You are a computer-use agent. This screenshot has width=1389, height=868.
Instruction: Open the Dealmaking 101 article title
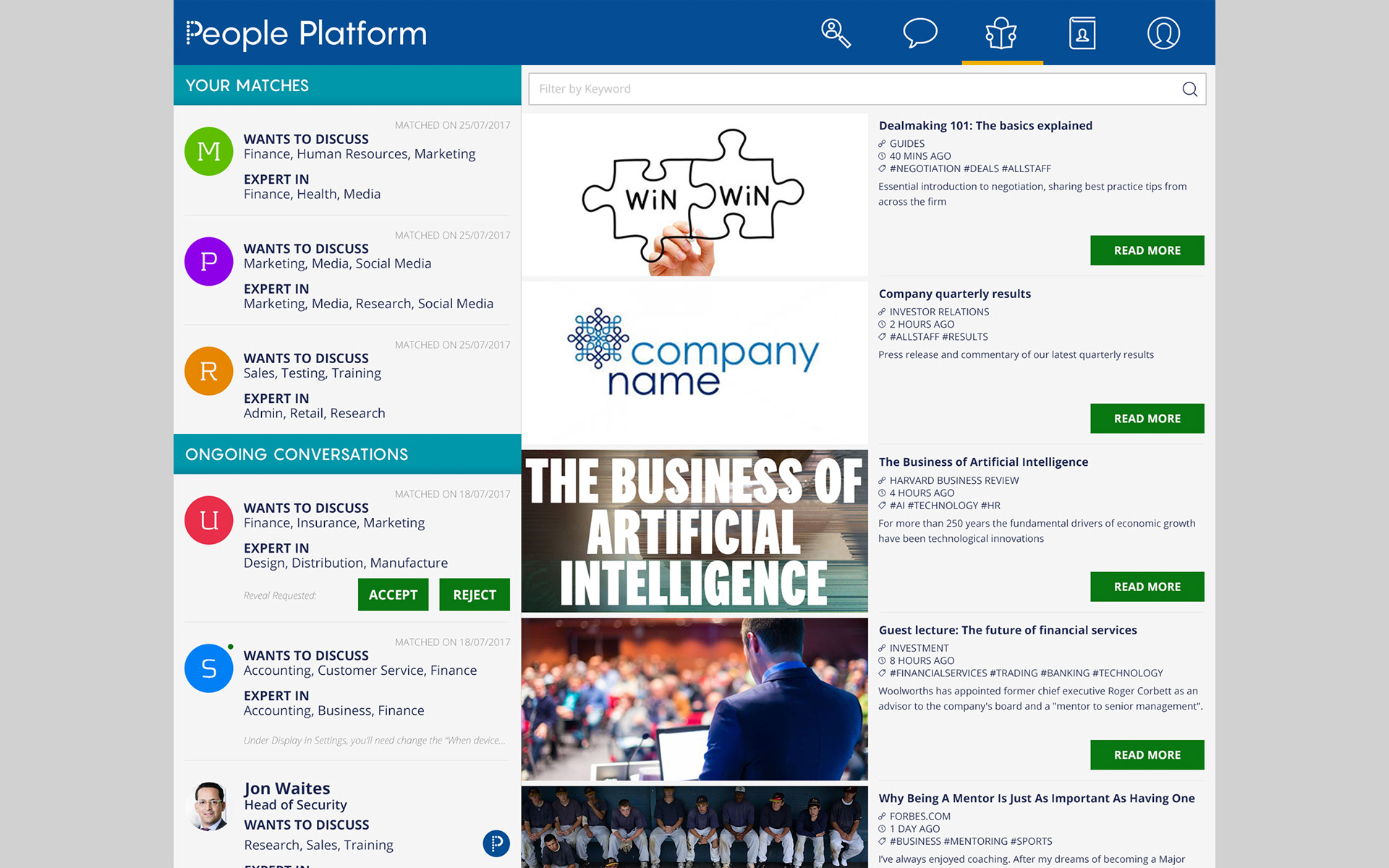click(x=985, y=126)
